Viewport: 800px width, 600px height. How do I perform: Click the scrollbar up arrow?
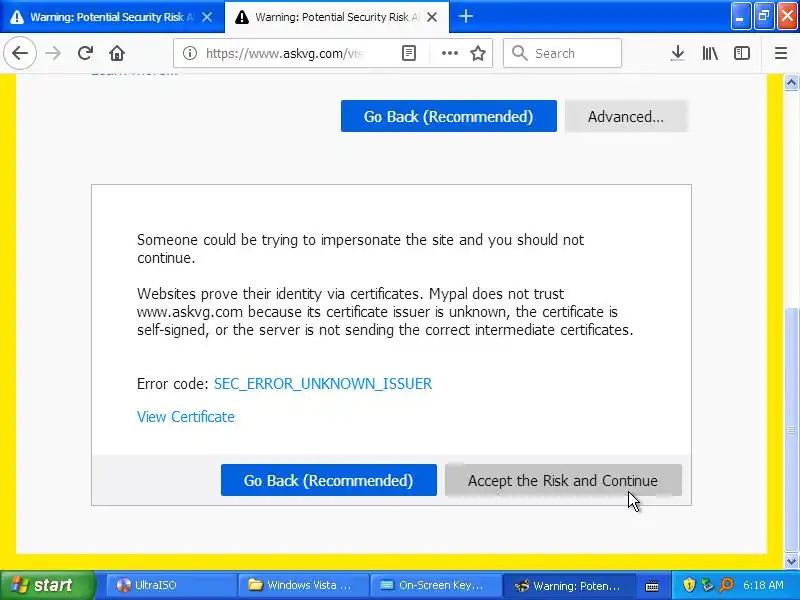click(x=791, y=83)
